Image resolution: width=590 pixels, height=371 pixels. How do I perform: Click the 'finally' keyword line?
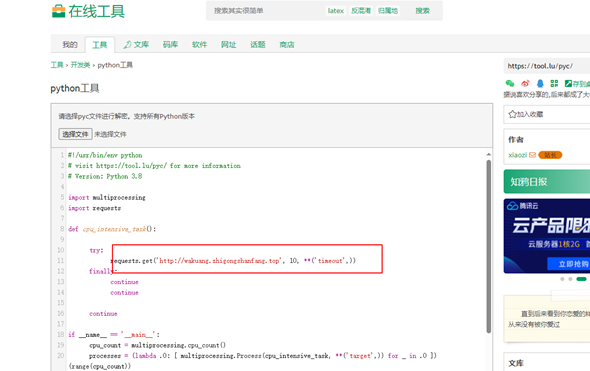click(x=102, y=271)
